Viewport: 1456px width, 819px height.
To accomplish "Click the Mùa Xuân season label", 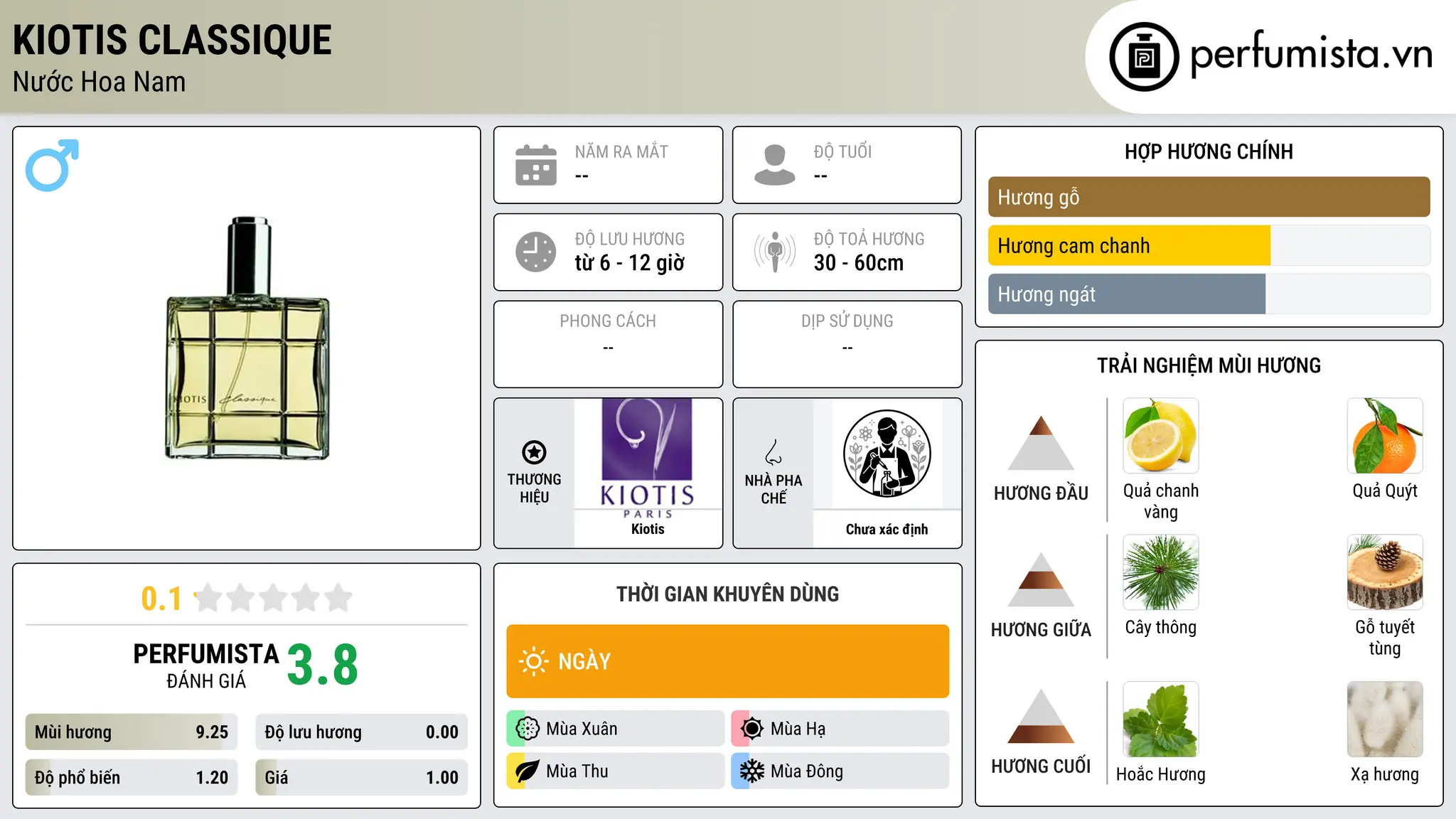I will [582, 729].
